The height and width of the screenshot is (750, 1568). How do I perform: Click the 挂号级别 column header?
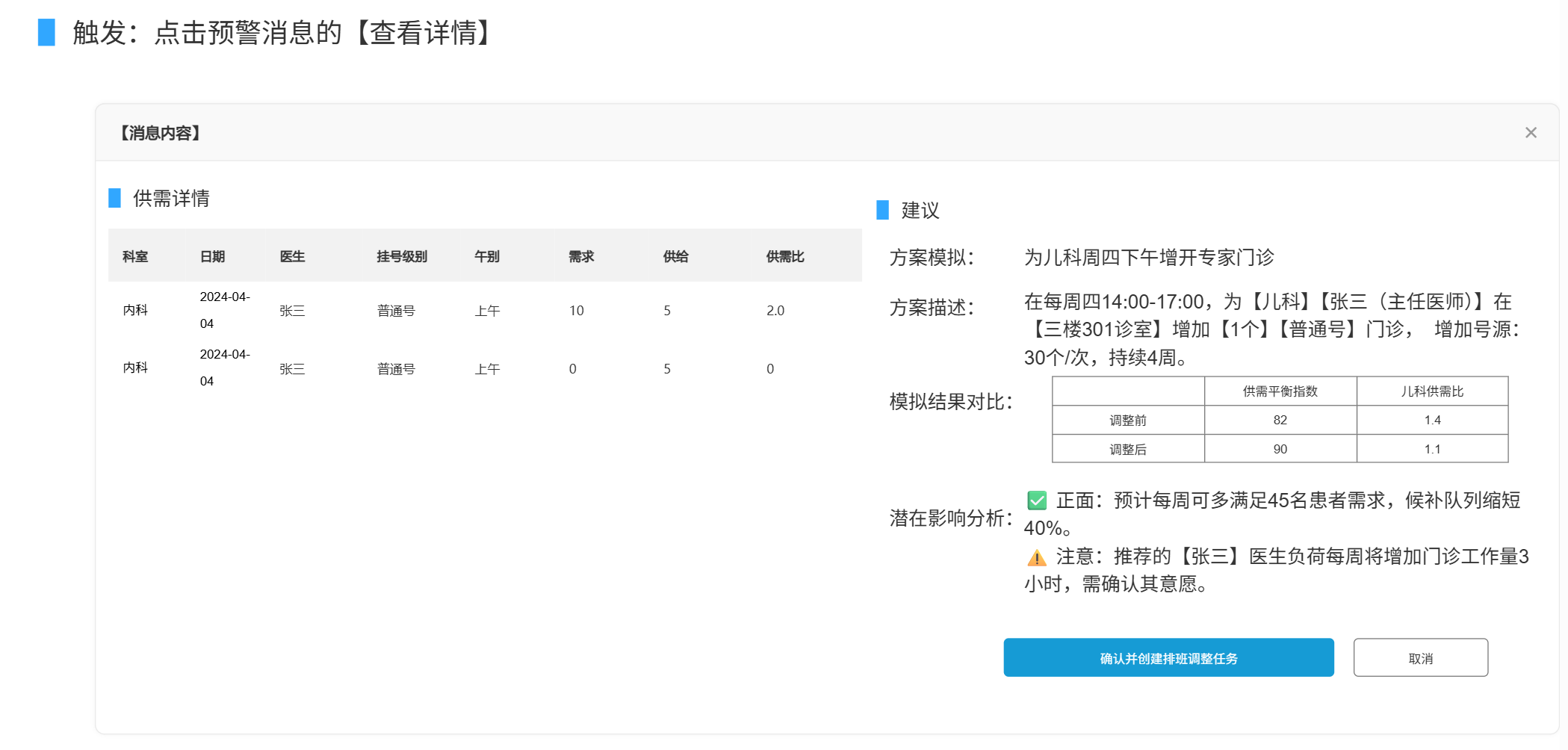click(401, 256)
